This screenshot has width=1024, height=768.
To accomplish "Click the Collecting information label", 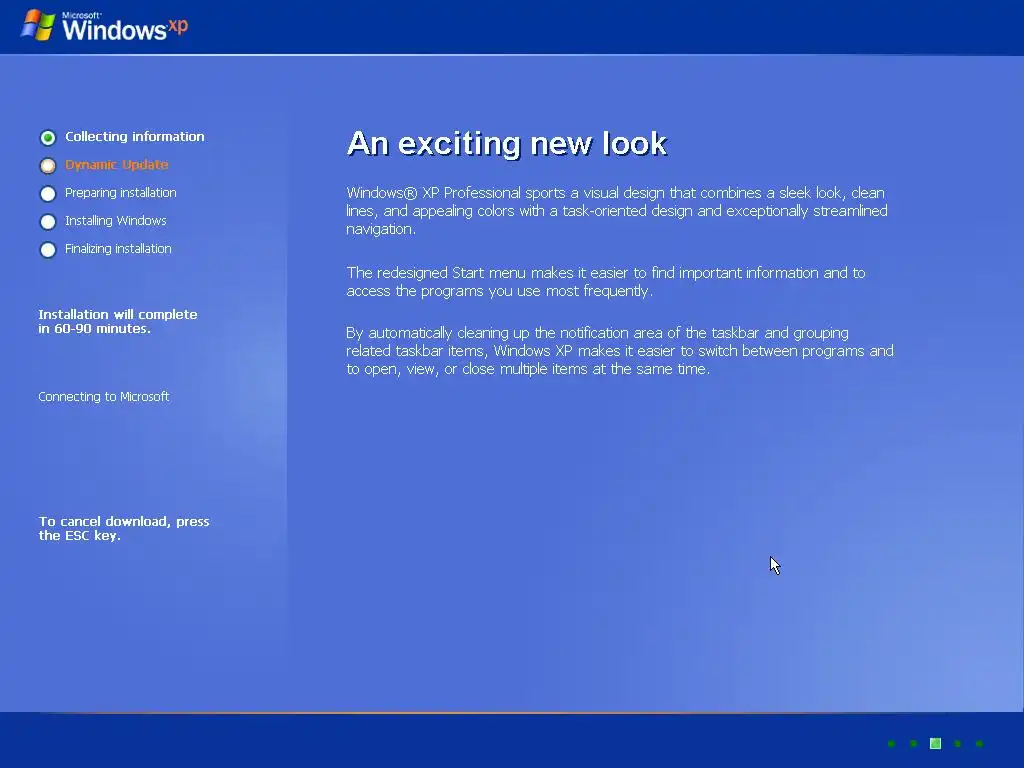I will pyautogui.click(x=135, y=136).
